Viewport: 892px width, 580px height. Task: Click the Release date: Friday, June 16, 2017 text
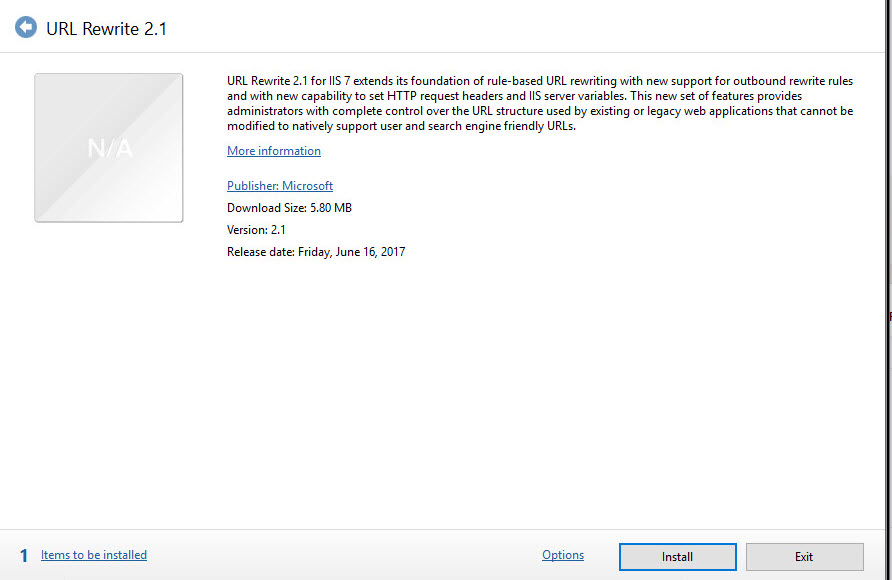[x=316, y=252]
